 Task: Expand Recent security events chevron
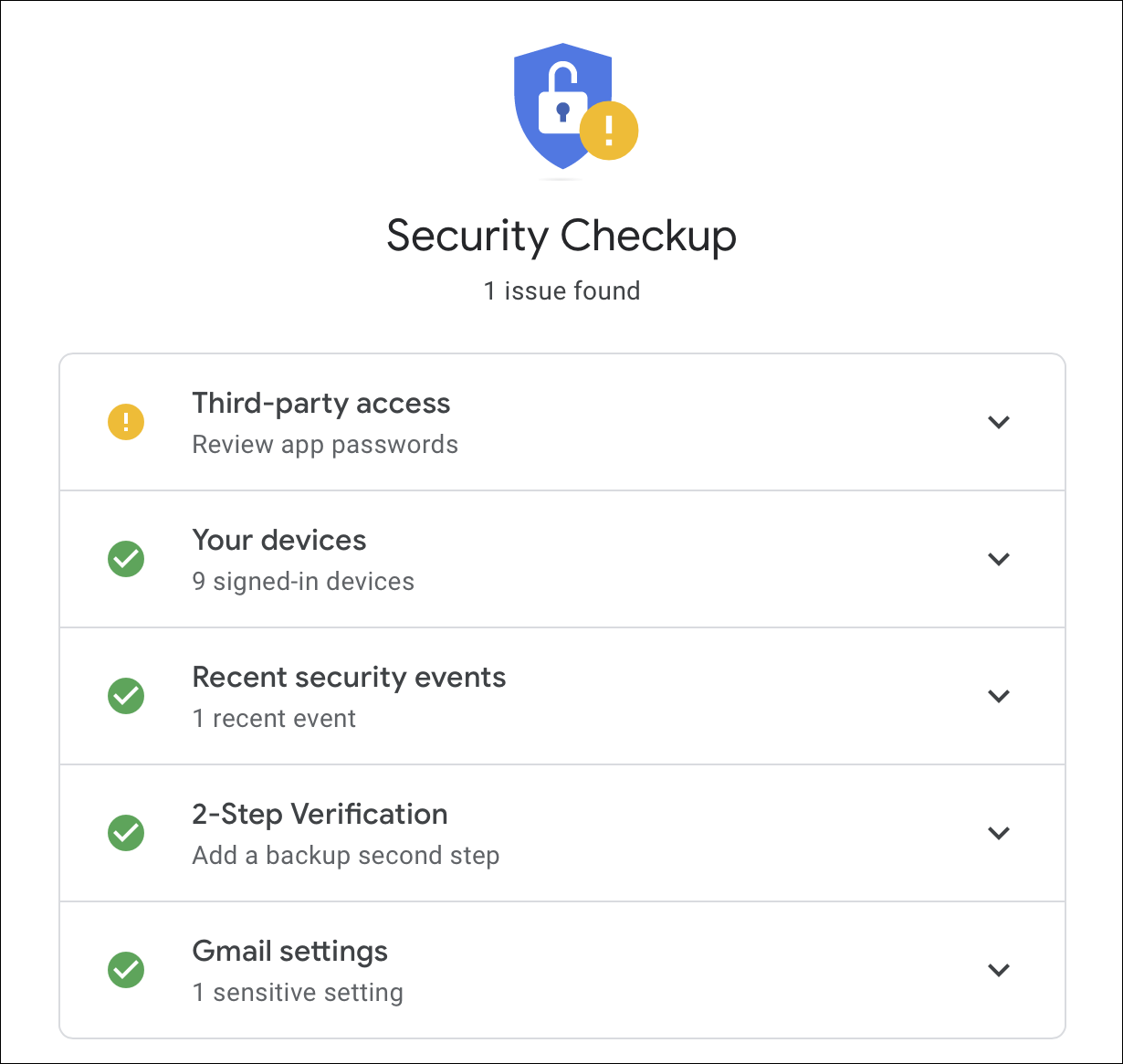point(999,696)
